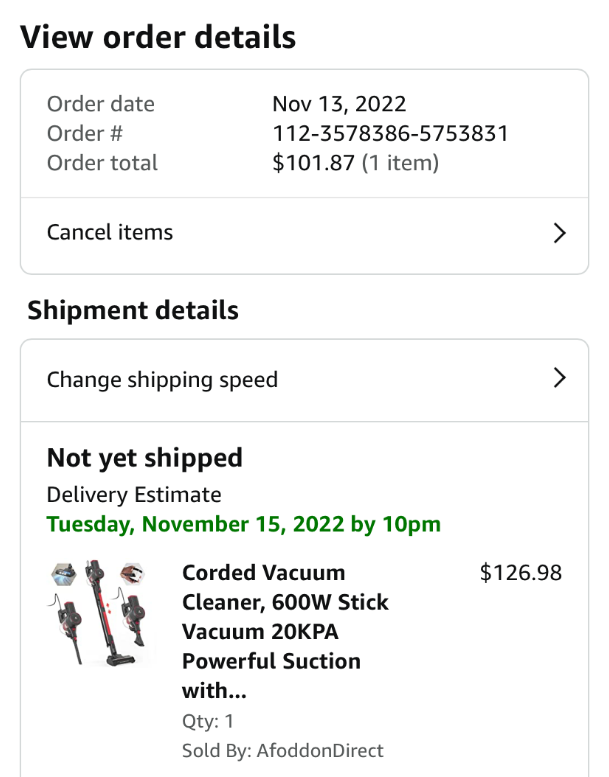Tap the Qty: 1 label
This screenshot has height=777, width=609.
(208, 721)
